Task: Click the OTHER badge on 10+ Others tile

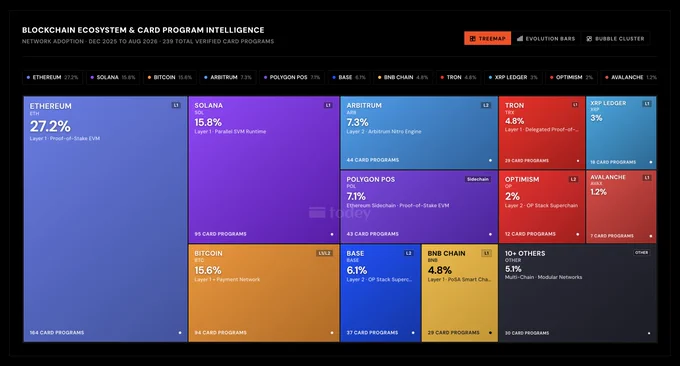Action: tap(641, 252)
